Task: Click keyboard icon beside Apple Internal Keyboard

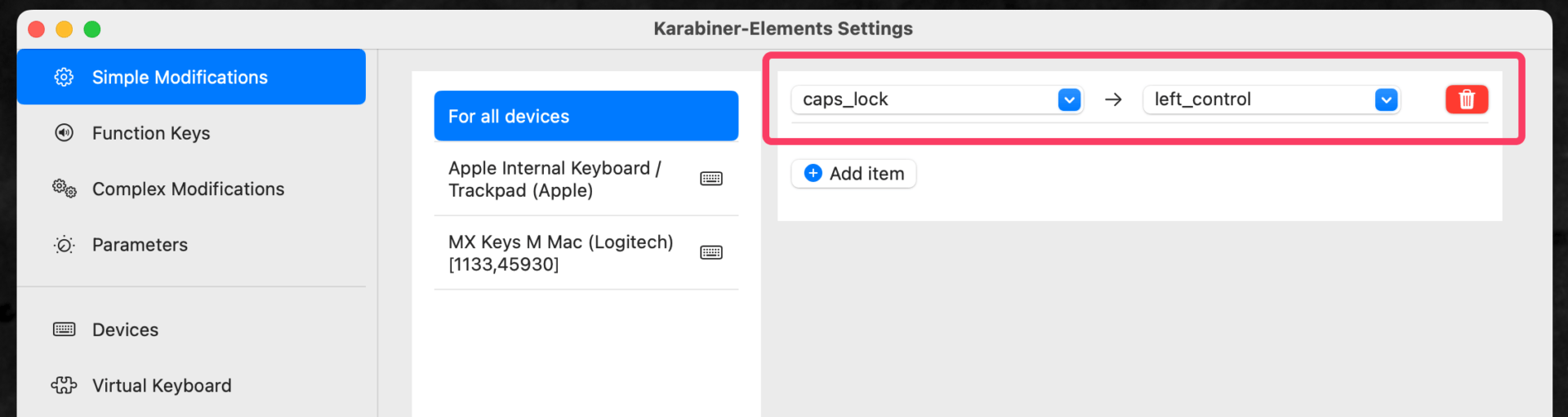Action: (x=711, y=179)
